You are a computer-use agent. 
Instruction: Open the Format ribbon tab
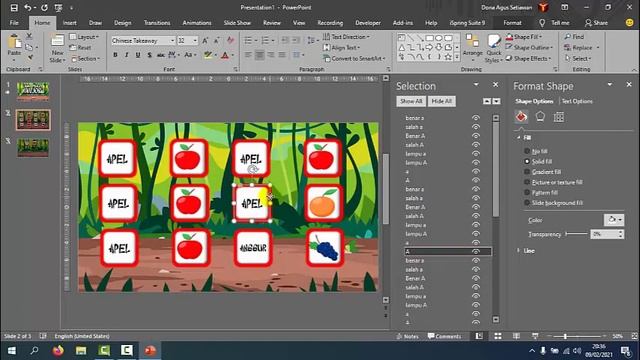(x=512, y=23)
